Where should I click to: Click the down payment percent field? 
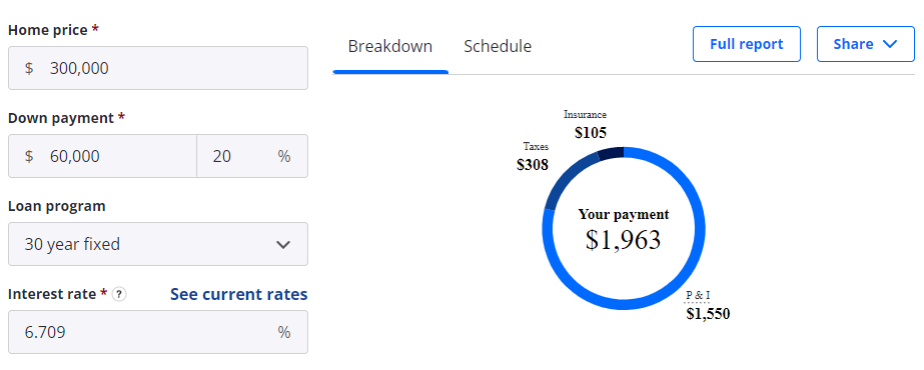(x=252, y=156)
